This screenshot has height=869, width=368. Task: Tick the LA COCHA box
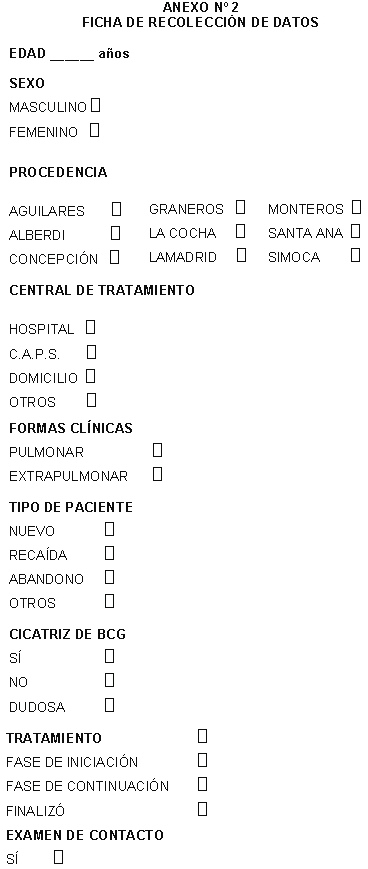241,231
